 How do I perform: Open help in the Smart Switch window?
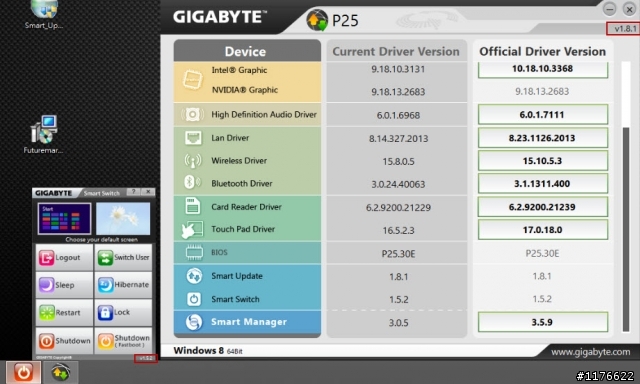[x=133, y=192]
